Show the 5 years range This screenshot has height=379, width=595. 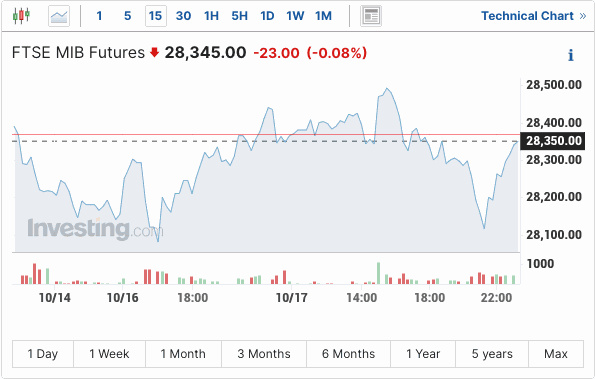pyautogui.click(x=492, y=354)
